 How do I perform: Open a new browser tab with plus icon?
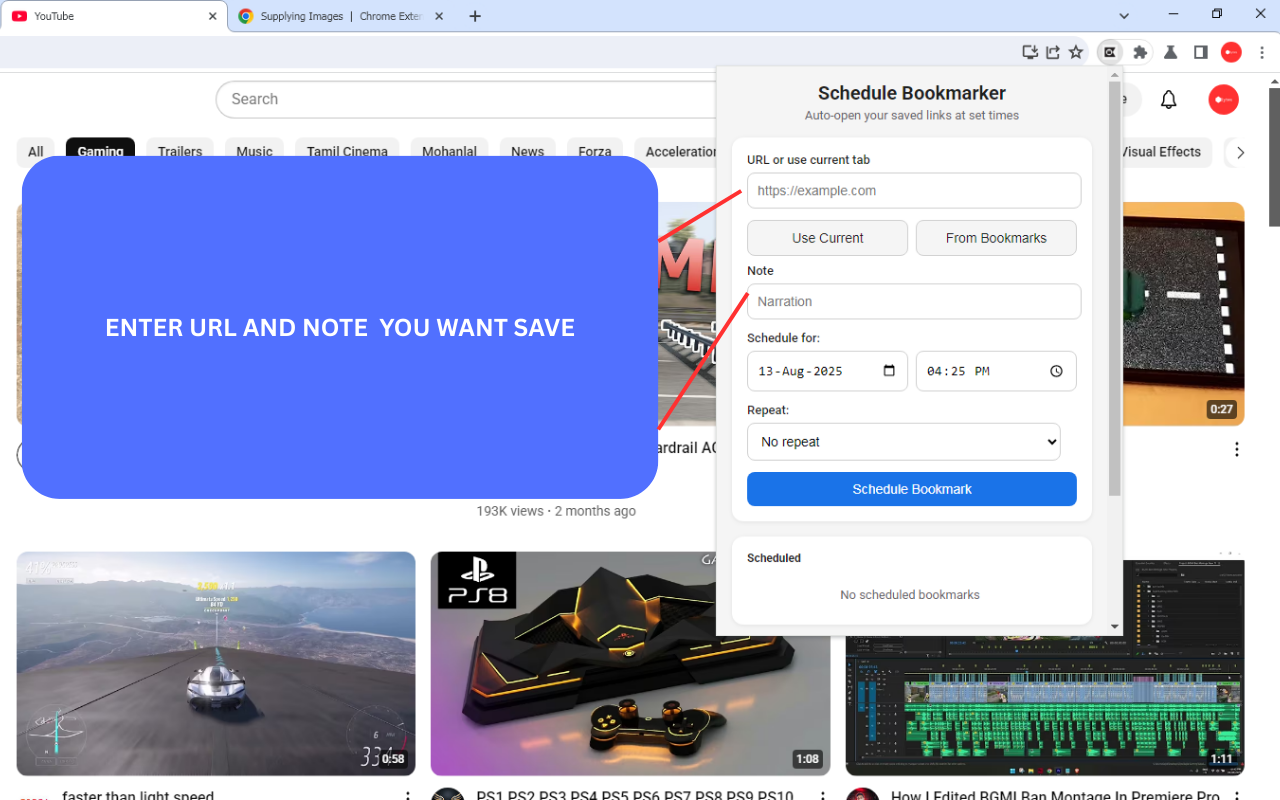click(475, 16)
